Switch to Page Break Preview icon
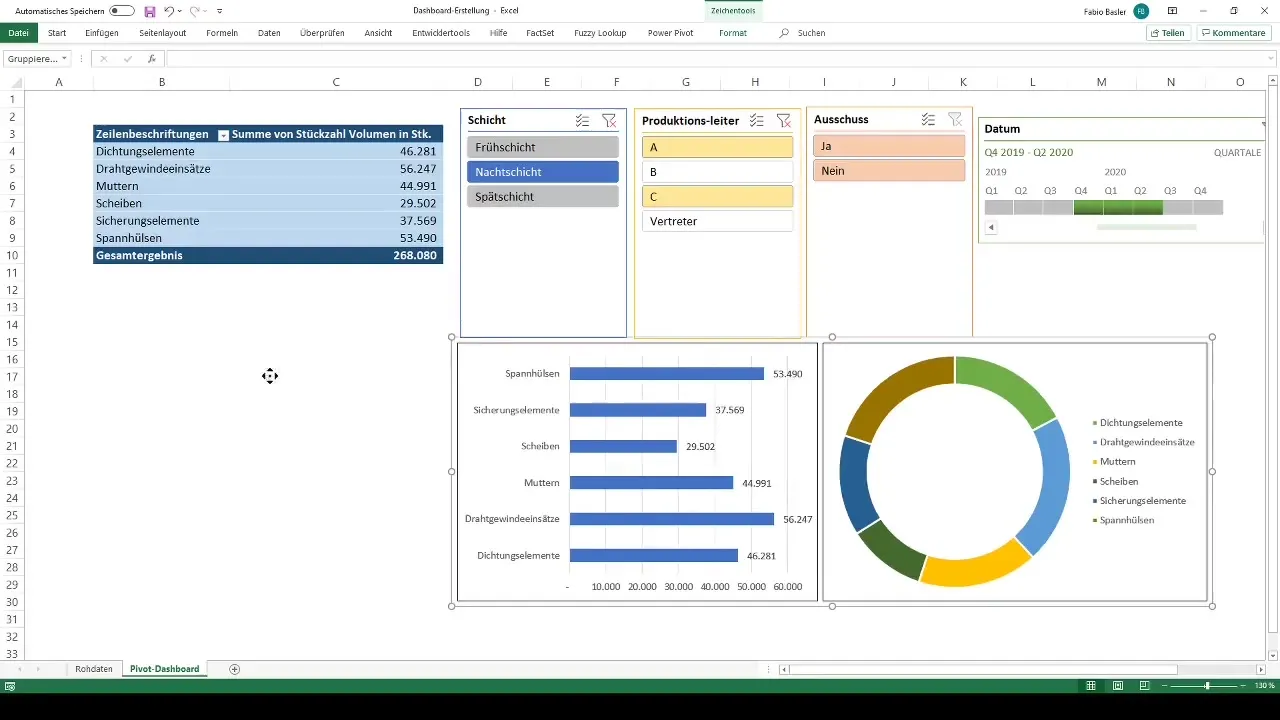Screen dimensions: 1280x720 (x=1144, y=686)
